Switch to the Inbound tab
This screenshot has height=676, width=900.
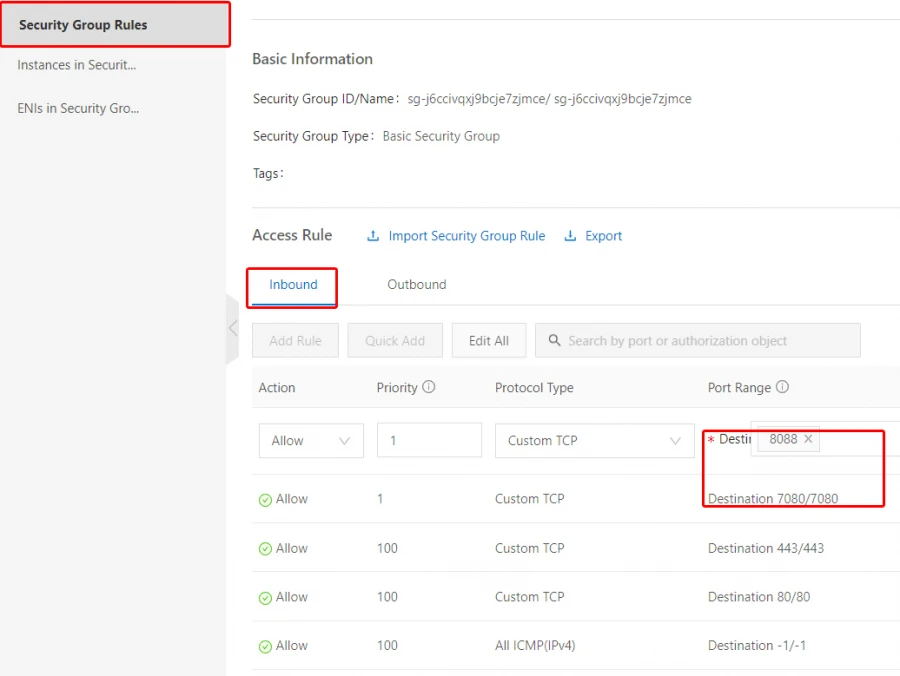pyautogui.click(x=293, y=285)
